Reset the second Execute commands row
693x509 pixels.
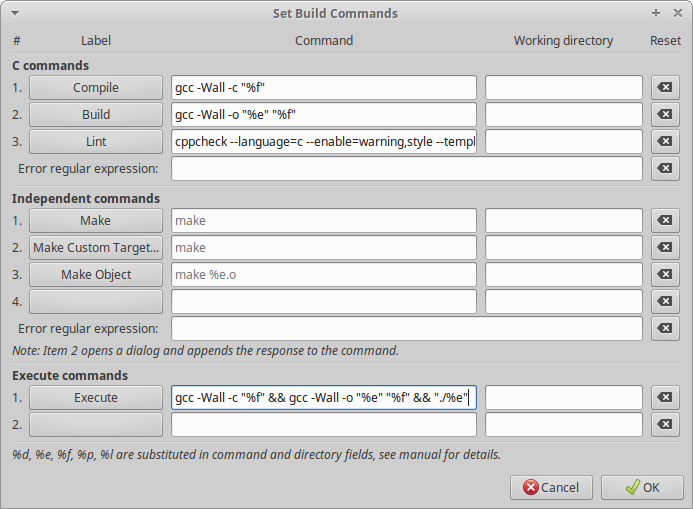[664, 425]
